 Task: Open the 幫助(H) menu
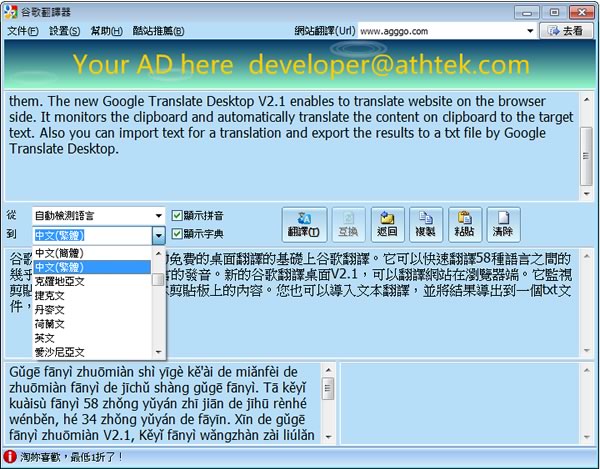(106, 31)
